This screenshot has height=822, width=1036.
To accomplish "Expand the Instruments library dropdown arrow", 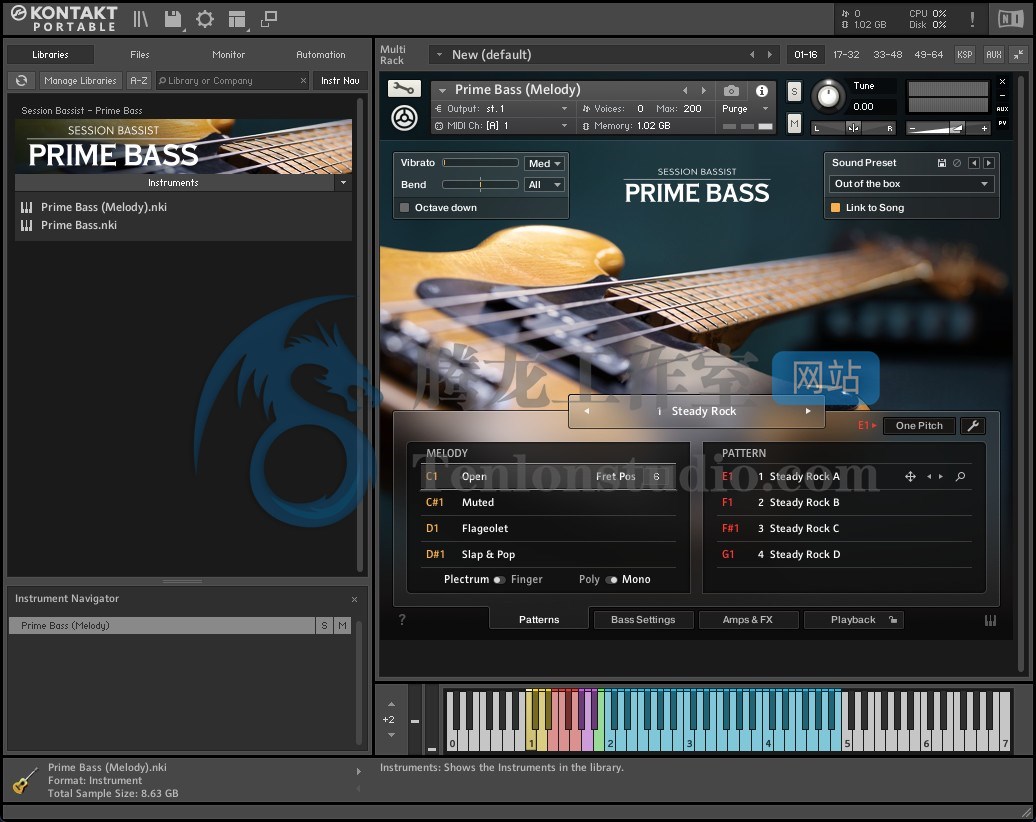I will [343, 182].
